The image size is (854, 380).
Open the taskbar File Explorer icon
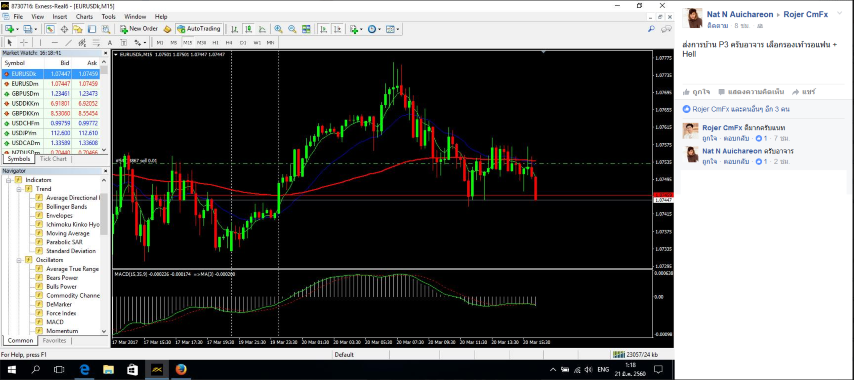click(x=108, y=370)
